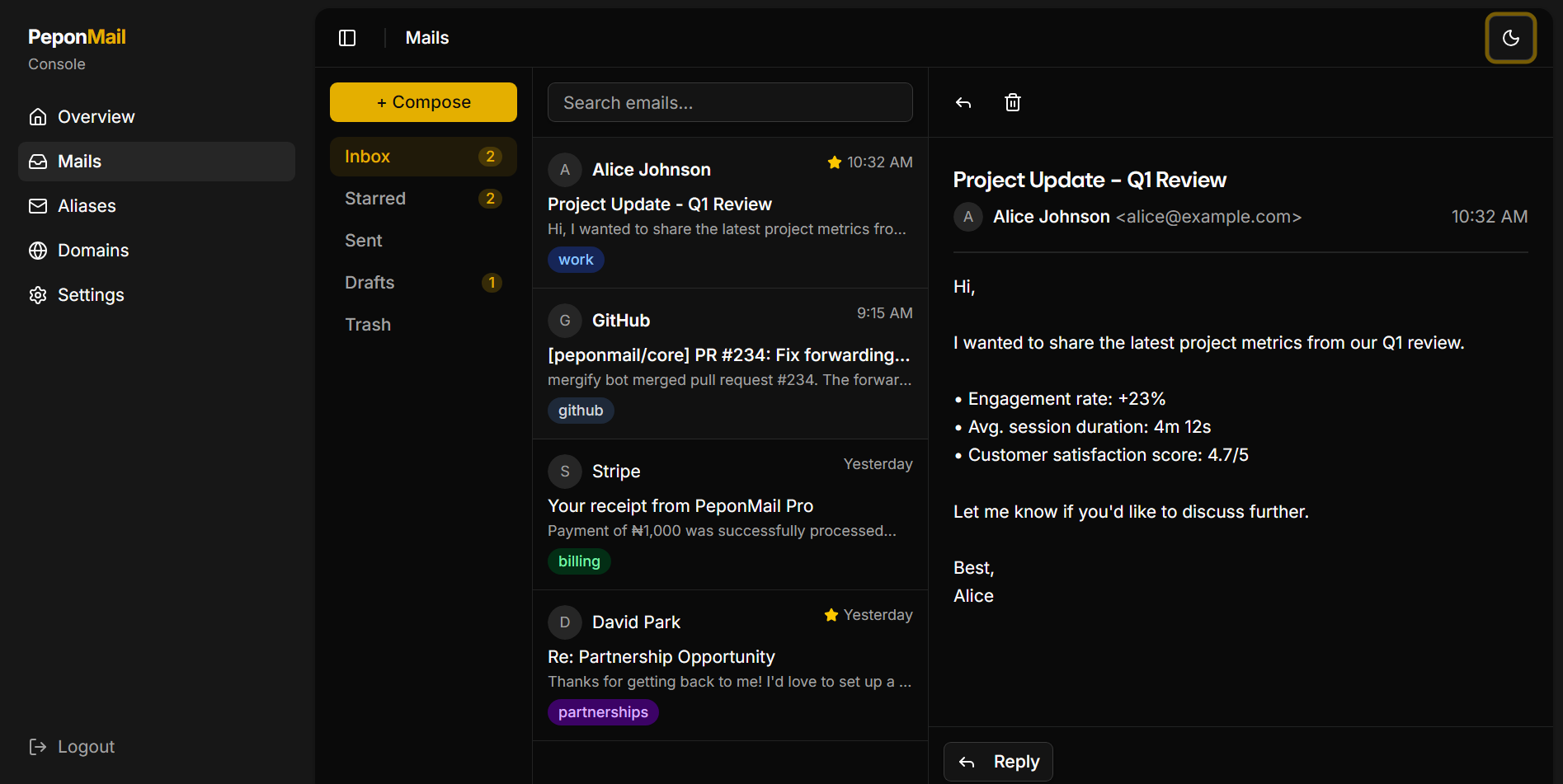Click the Logout icon

coord(38,746)
